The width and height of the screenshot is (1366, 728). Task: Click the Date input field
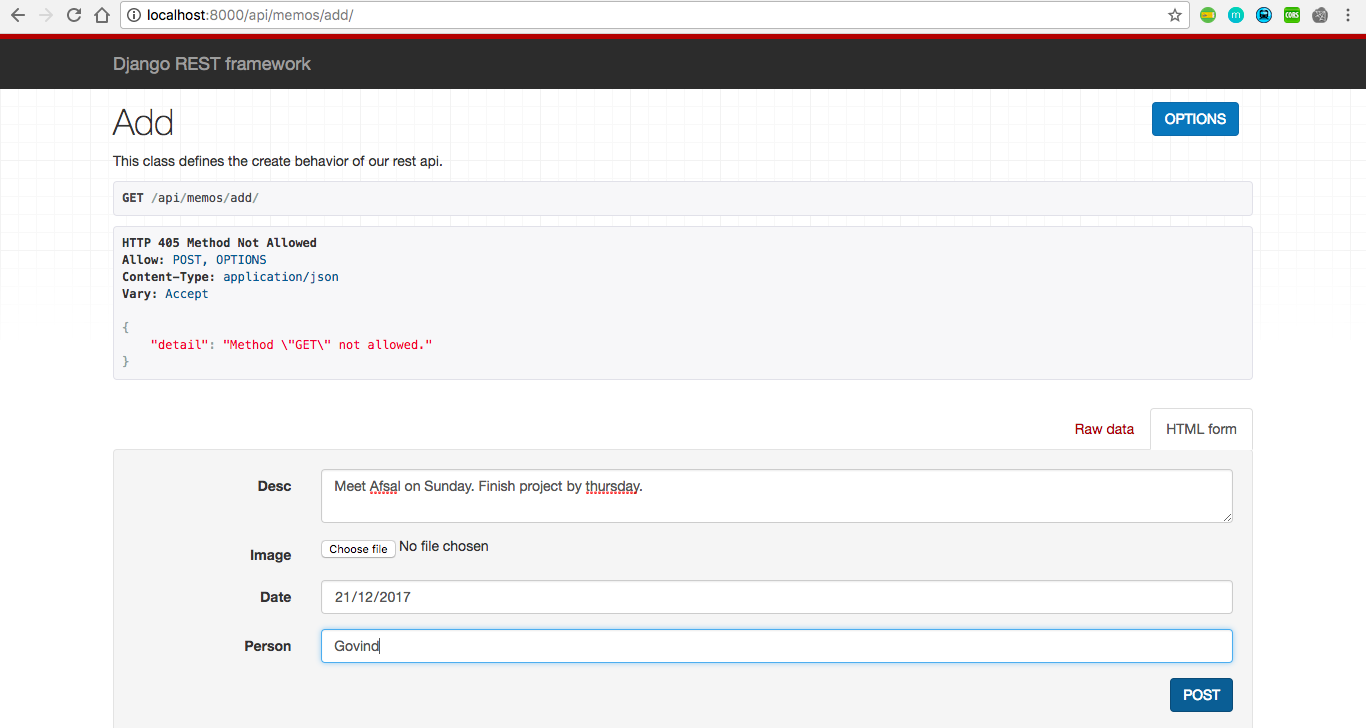776,597
